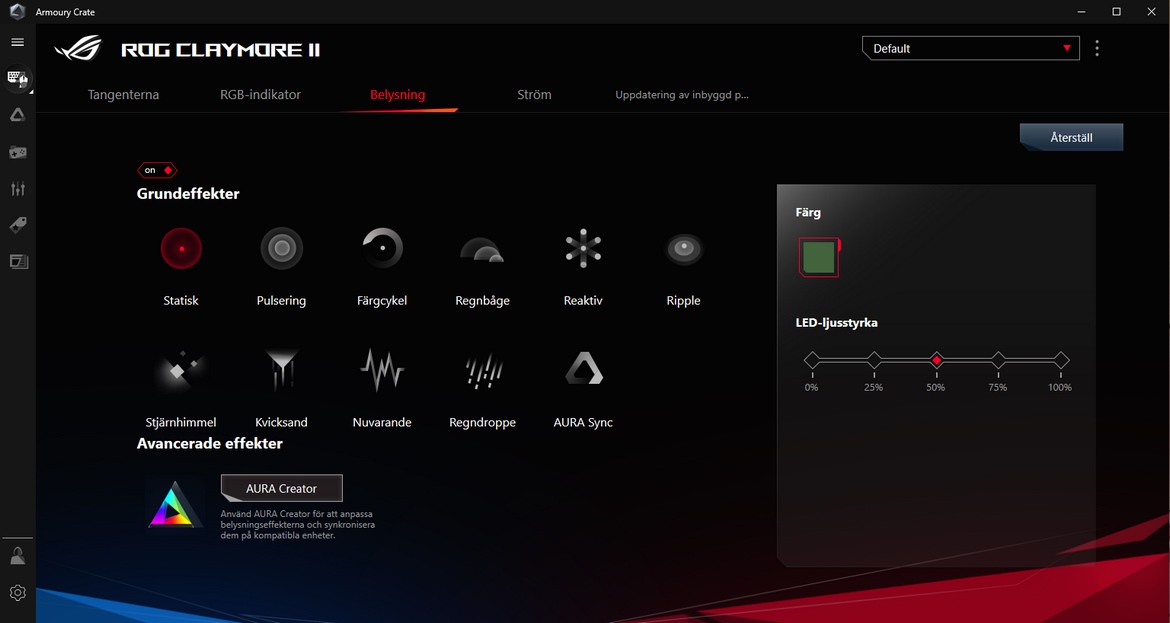Enable the AURA Sync effect
Image resolution: width=1170 pixels, height=623 pixels.
583,371
